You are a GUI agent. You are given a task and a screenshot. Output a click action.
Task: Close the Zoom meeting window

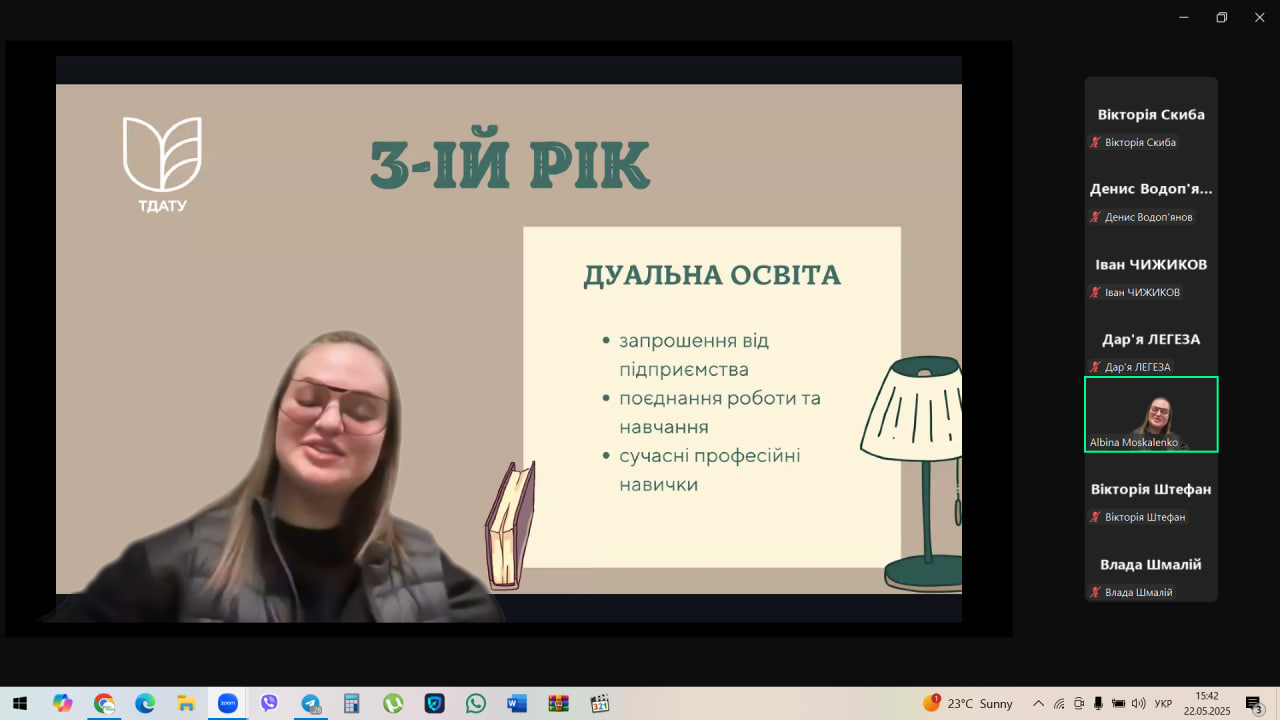click(1259, 17)
